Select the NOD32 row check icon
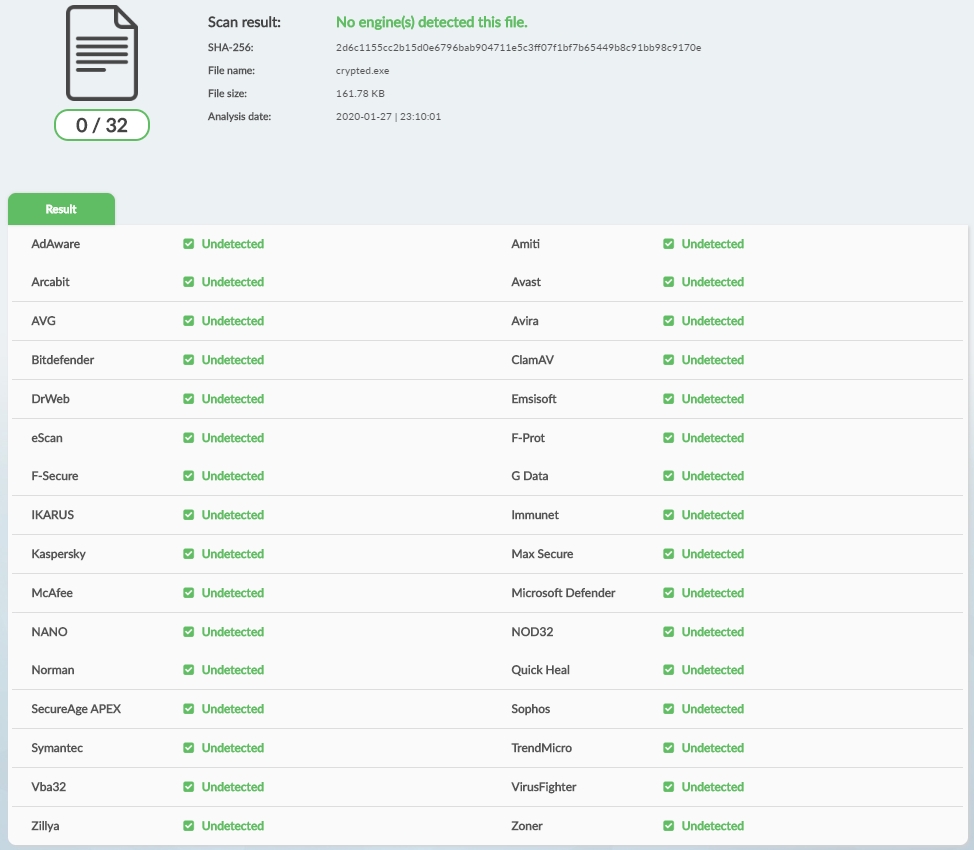The width and height of the screenshot is (974, 850). 668,632
